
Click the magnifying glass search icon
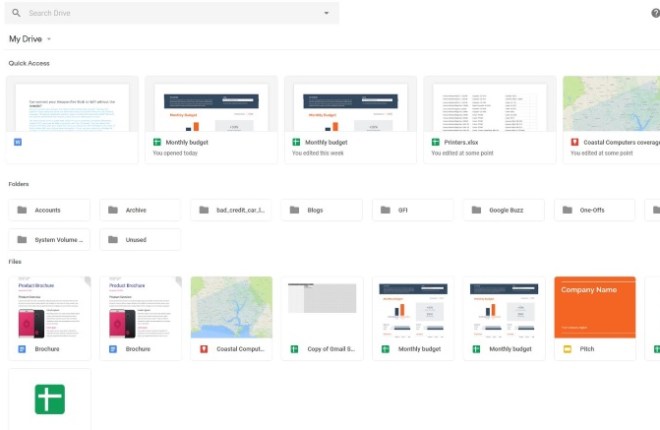[16, 13]
